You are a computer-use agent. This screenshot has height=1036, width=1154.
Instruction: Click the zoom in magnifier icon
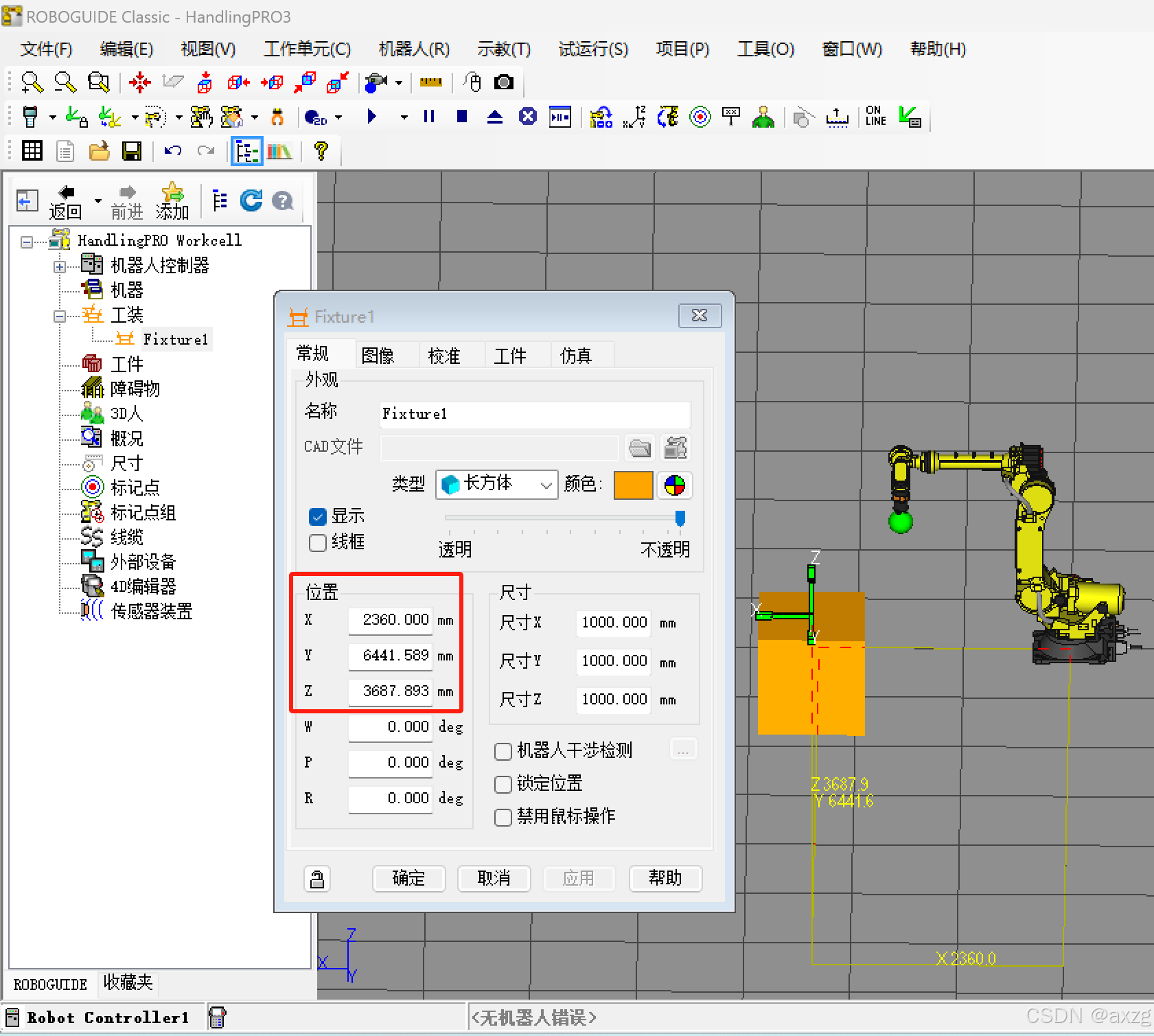click(x=32, y=83)
